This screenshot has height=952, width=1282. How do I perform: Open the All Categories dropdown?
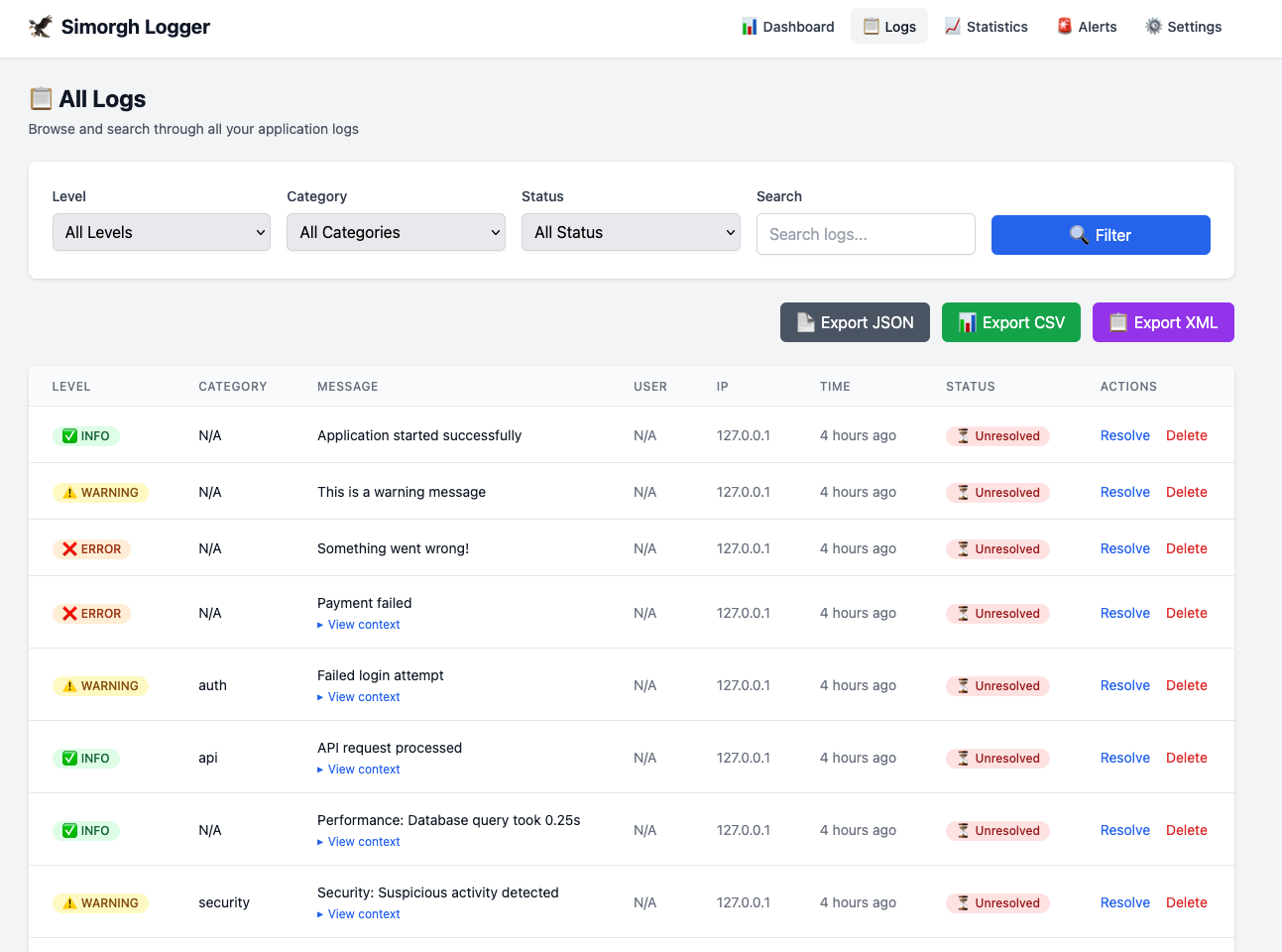point(396,232)
